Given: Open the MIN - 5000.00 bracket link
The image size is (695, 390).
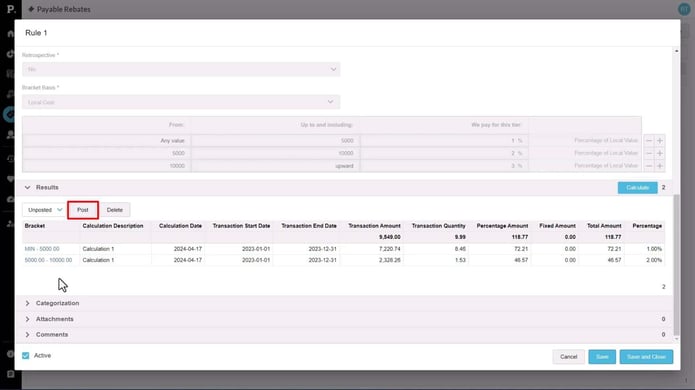Looking at the screenshot, I should (x=42, y=249).
